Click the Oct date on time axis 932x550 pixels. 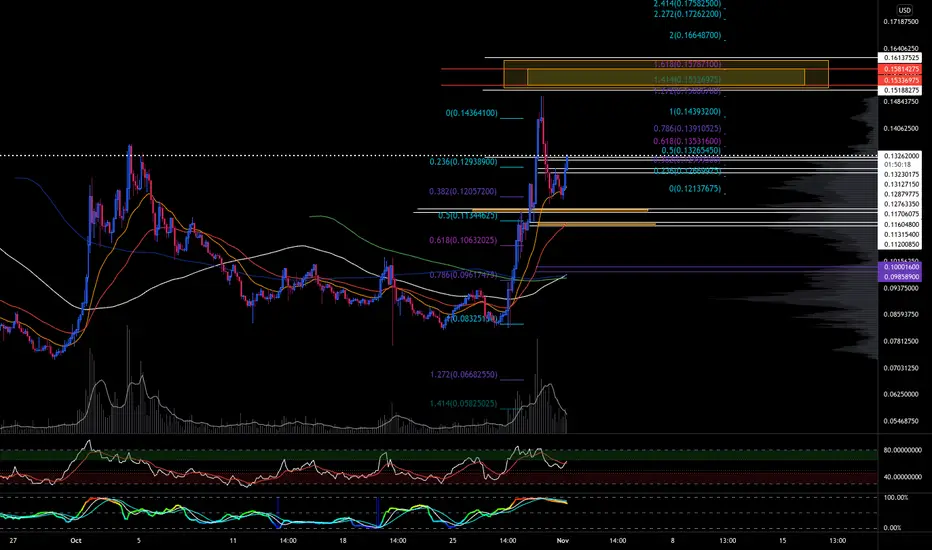[x=75, y=540]
